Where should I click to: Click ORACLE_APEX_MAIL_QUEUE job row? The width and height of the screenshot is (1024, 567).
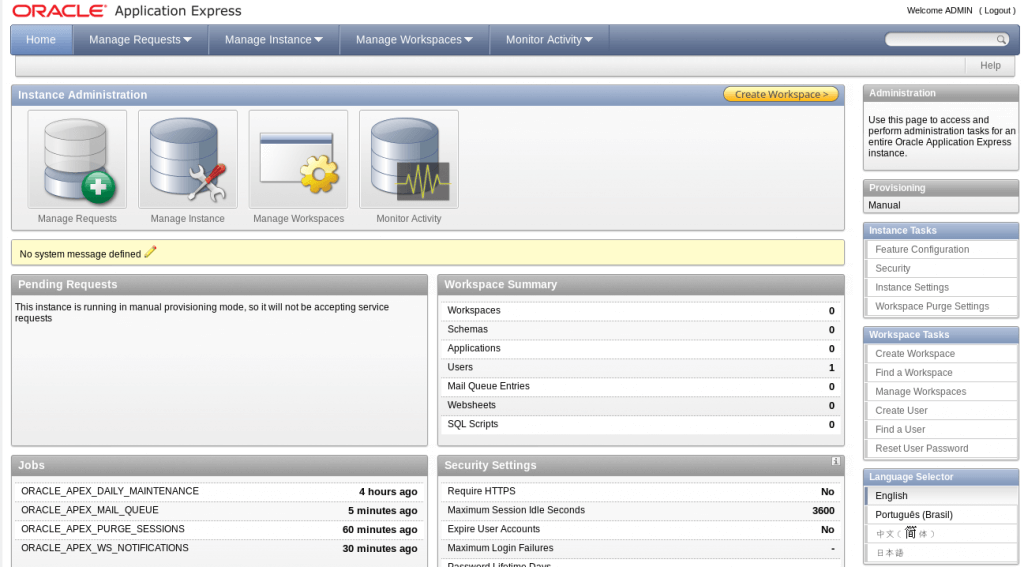pyautogui.click(x=219, y=510)
